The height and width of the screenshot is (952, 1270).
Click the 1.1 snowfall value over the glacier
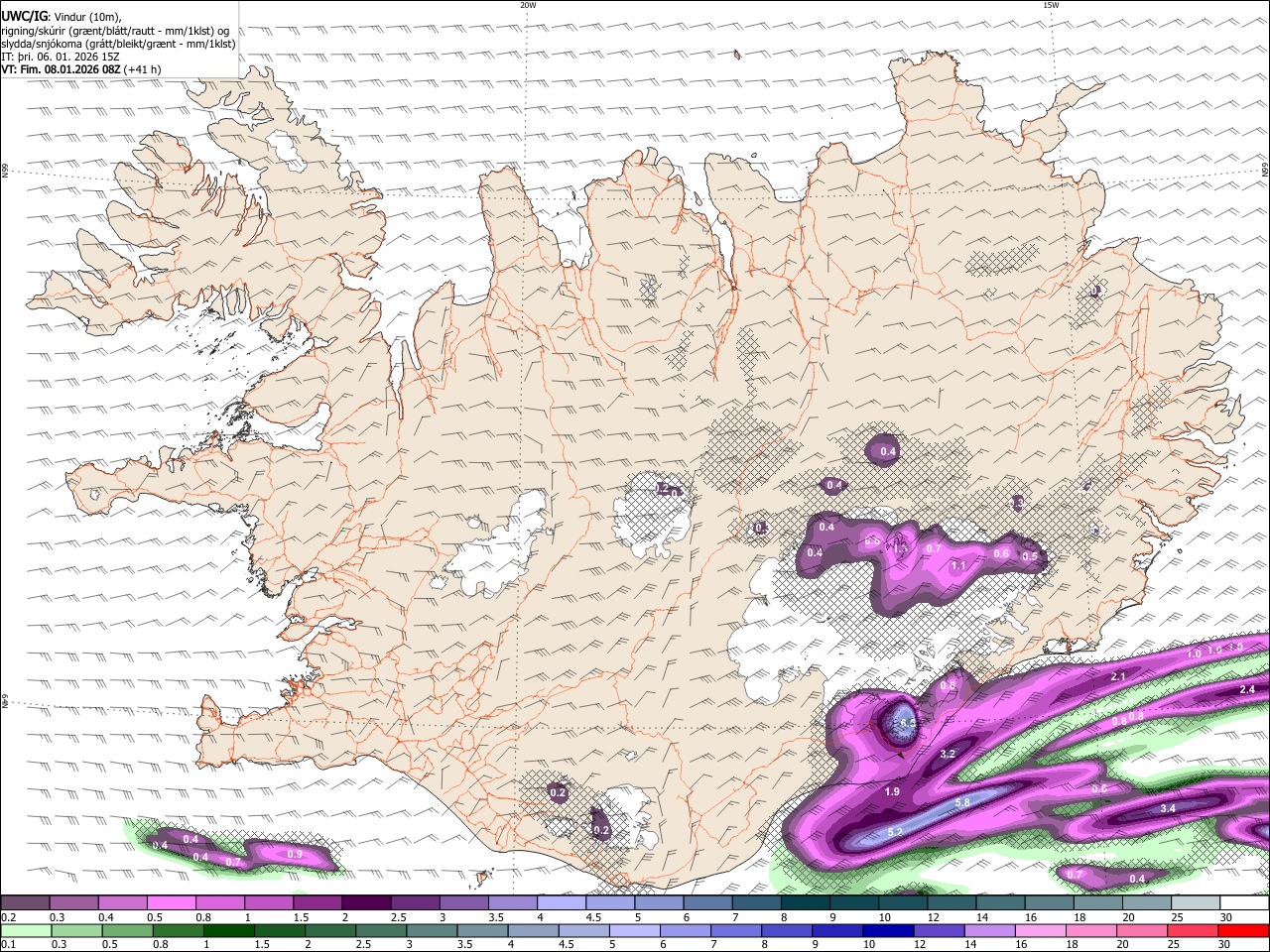click(x=958, y=565)
